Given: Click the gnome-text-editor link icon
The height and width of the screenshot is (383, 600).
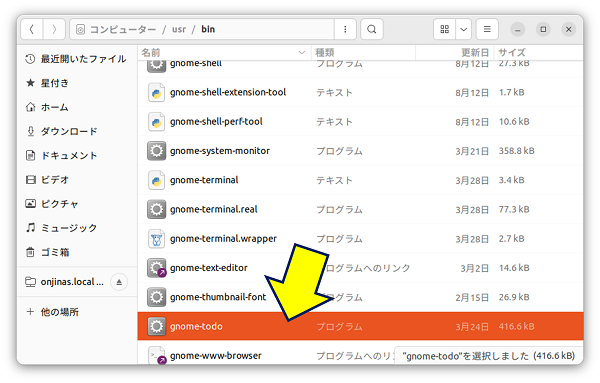Looking at the screenshot, I should pos(157,268).
